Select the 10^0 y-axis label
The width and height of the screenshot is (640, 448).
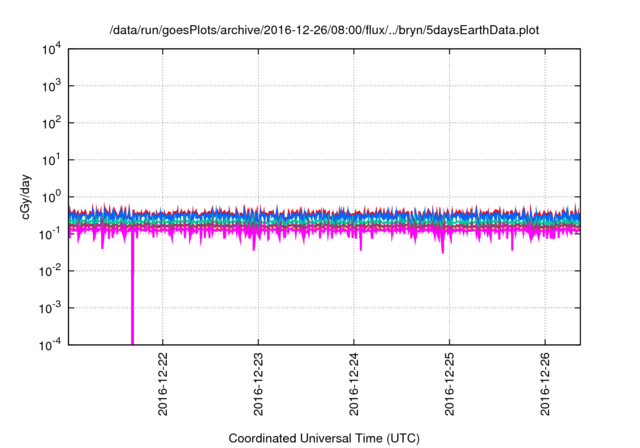point(51,197)
